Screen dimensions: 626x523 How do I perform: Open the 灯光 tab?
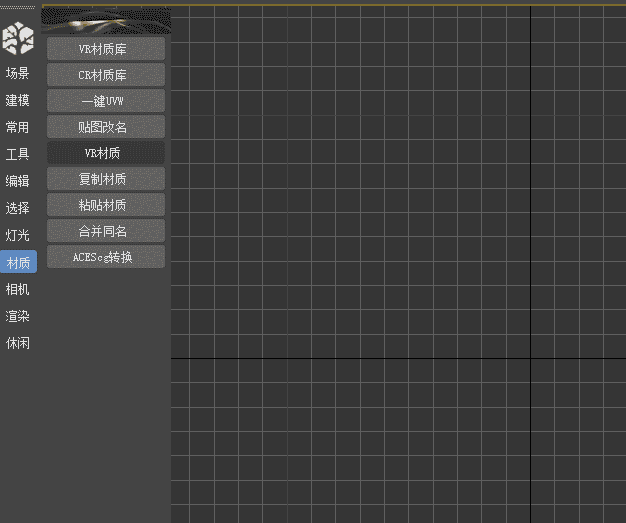click(18, 235)
